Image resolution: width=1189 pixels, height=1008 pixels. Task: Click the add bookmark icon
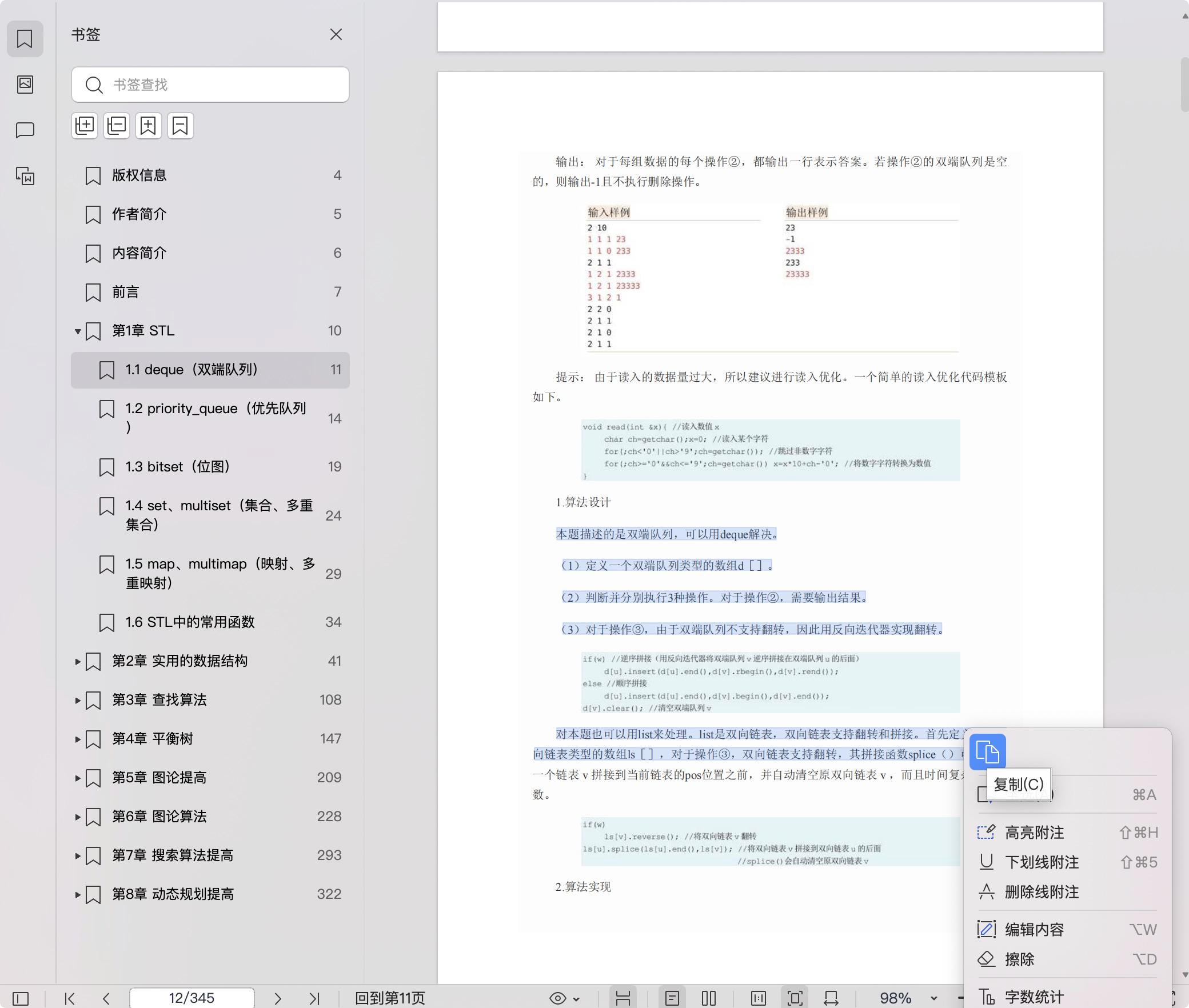pyautogui.click(x=149, y=126)
